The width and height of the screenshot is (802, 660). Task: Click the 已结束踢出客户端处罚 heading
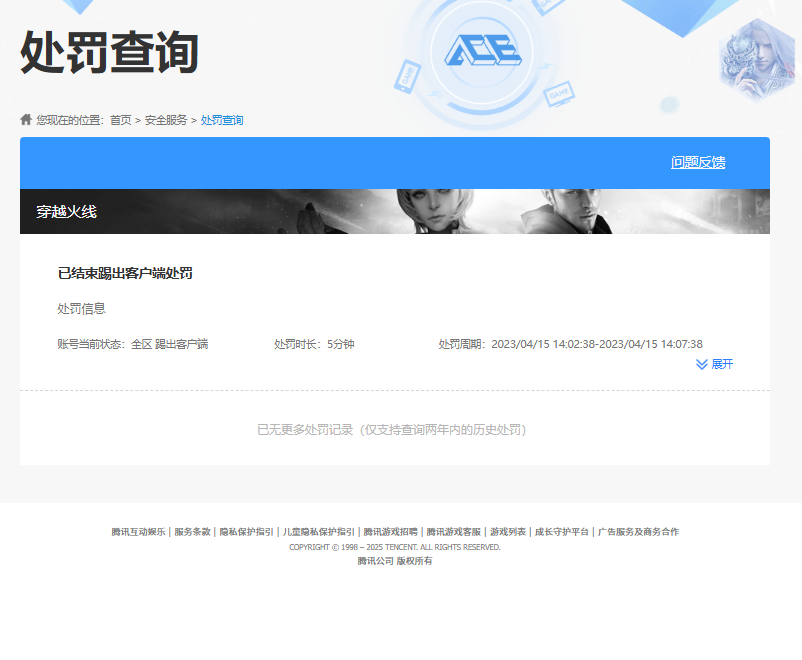(x=125, y=273)
